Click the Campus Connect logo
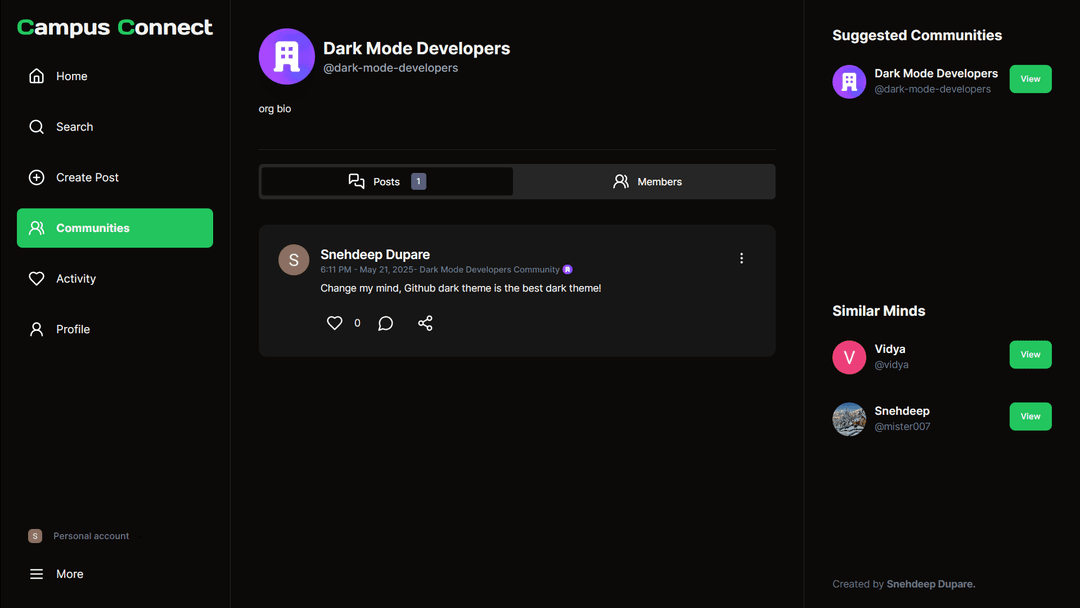1080x608 pixels. [x=115, y=28]
